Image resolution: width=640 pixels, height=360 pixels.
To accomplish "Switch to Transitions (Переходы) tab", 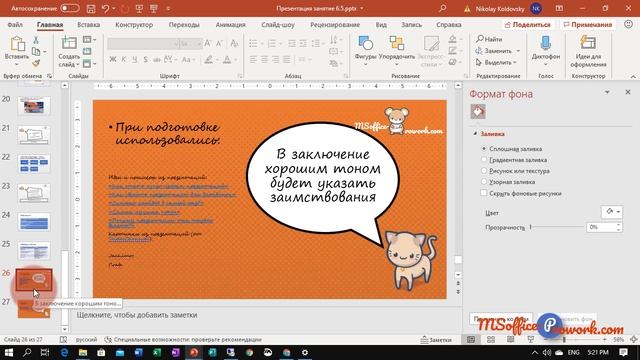I will [184, 25].
